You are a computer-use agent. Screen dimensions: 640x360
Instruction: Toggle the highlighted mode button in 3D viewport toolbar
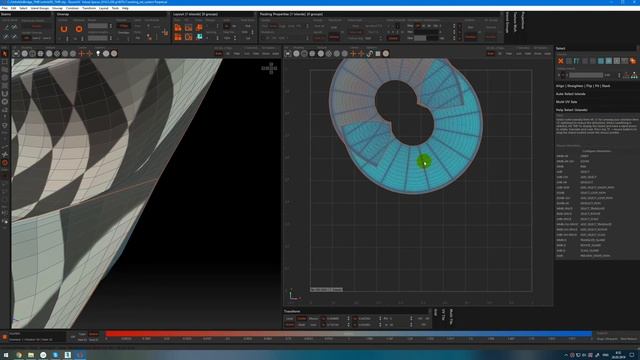219,53
